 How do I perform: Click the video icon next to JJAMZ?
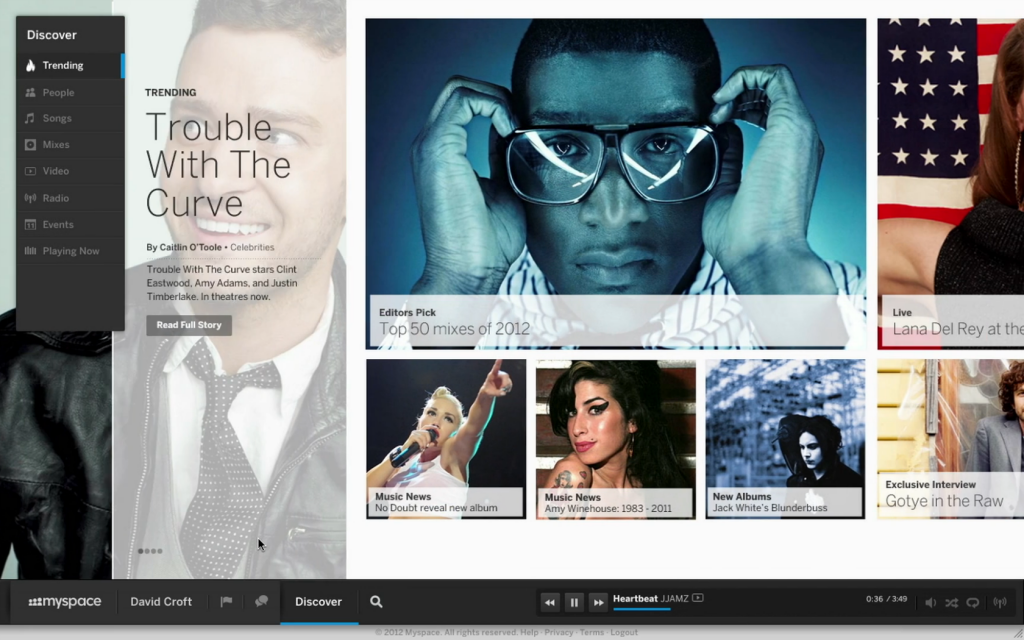coord(697,598)
